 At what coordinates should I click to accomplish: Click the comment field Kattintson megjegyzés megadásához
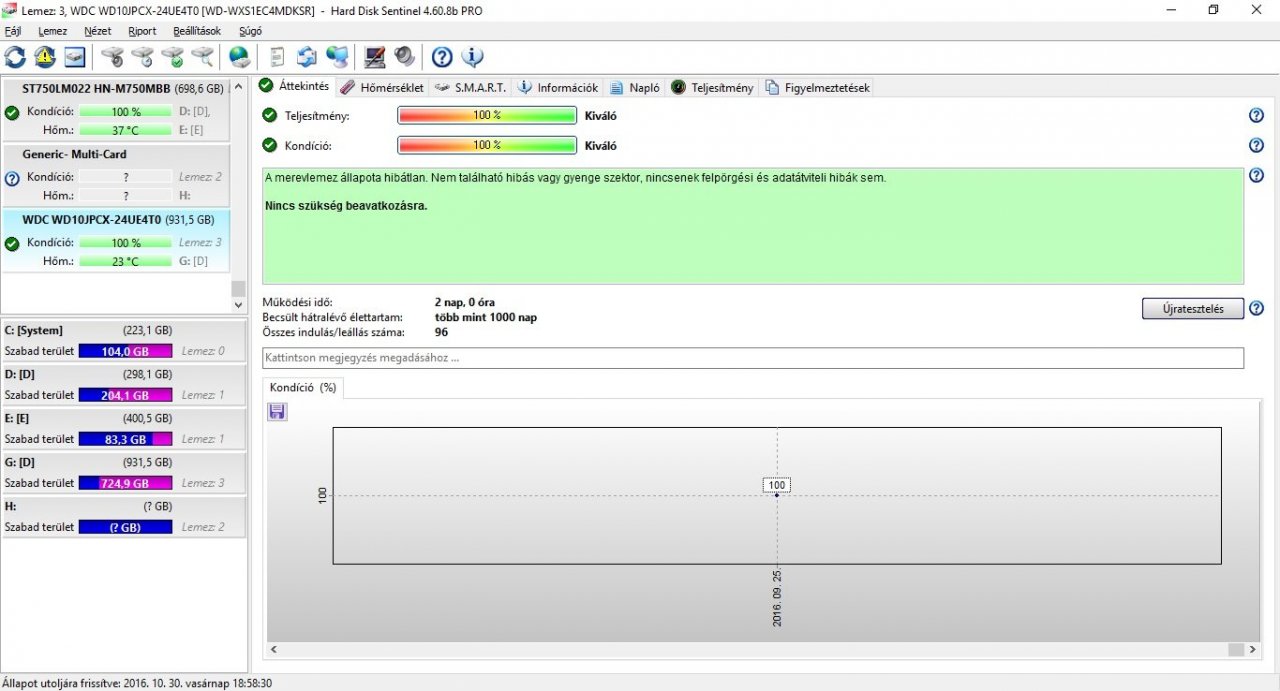click(753, 358)
